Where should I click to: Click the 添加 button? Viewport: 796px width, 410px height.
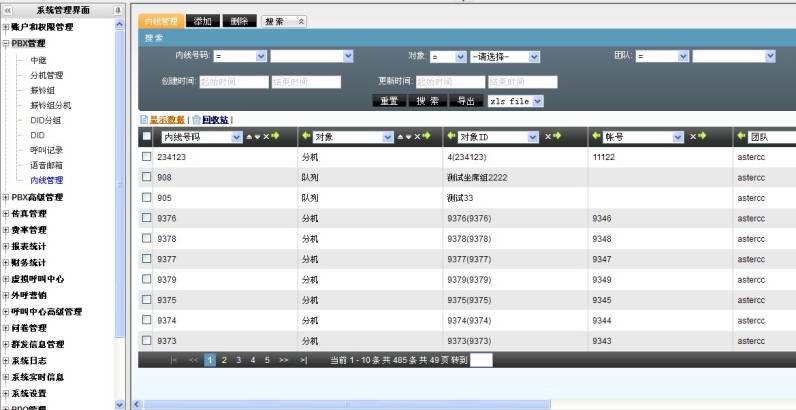[x=203, y=20]
